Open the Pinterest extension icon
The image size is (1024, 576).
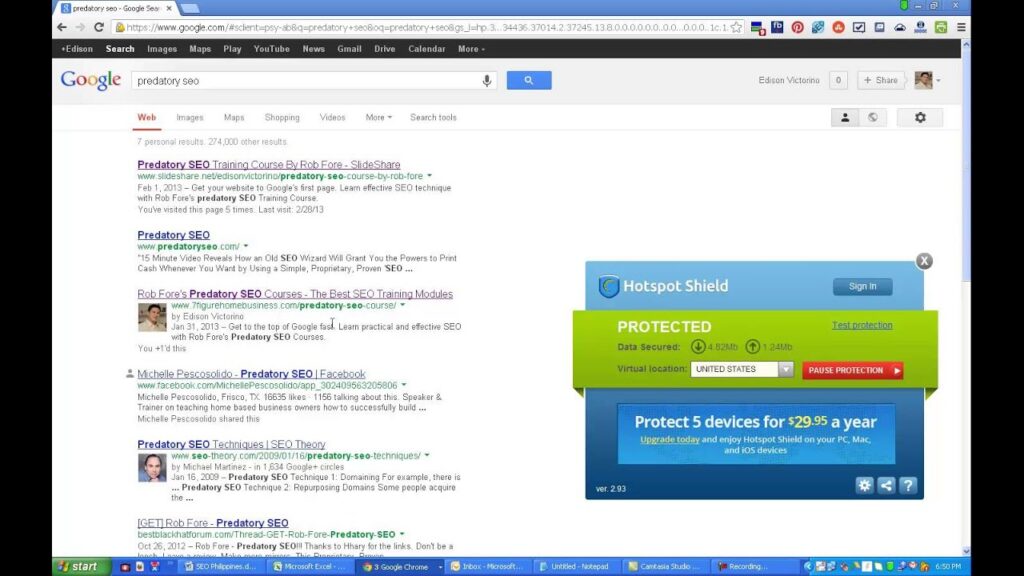pyautogui.click(x=797, y=27)
